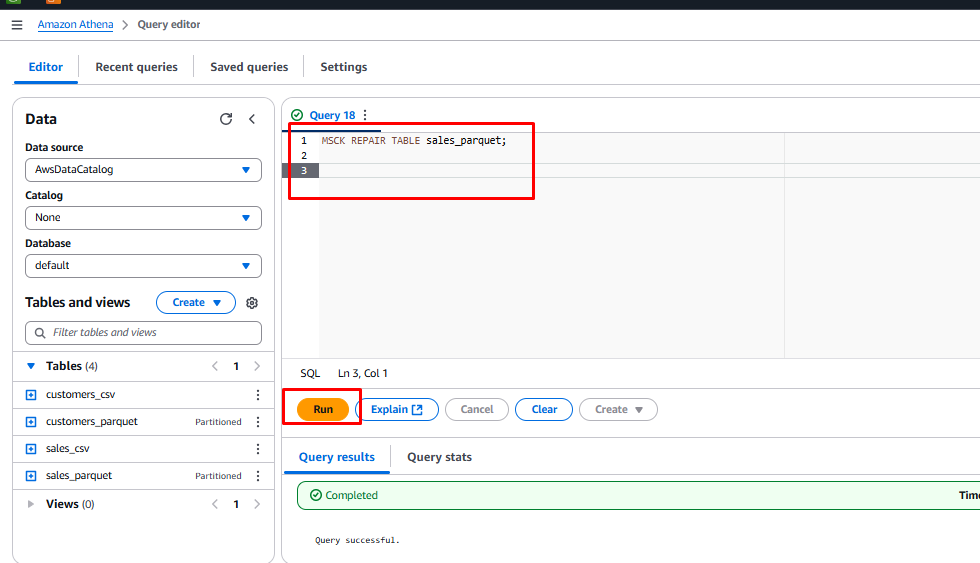980x563 pixels.
Task: Collapse the Data side panel
Action: click(x=252, y=119)
